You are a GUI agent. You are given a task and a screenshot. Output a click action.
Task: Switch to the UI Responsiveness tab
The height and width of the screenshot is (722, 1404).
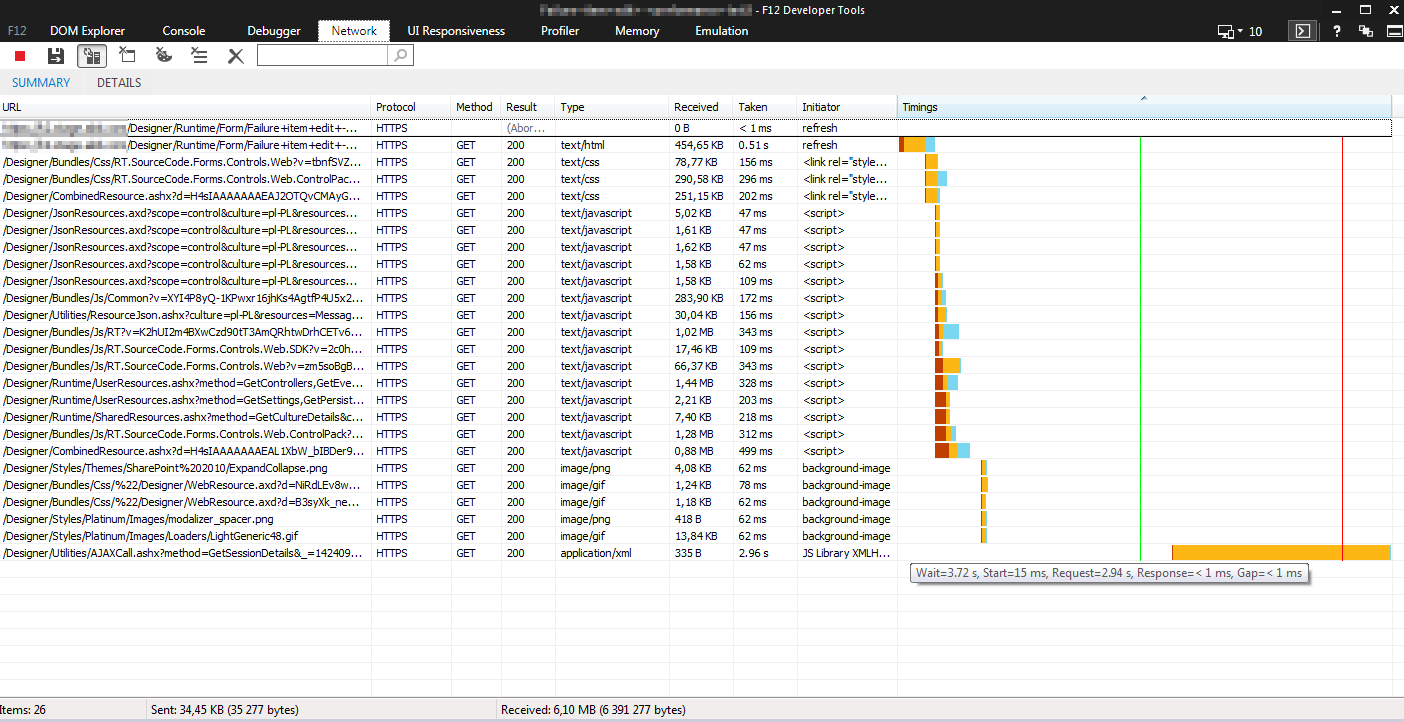[x=456, y=31]
